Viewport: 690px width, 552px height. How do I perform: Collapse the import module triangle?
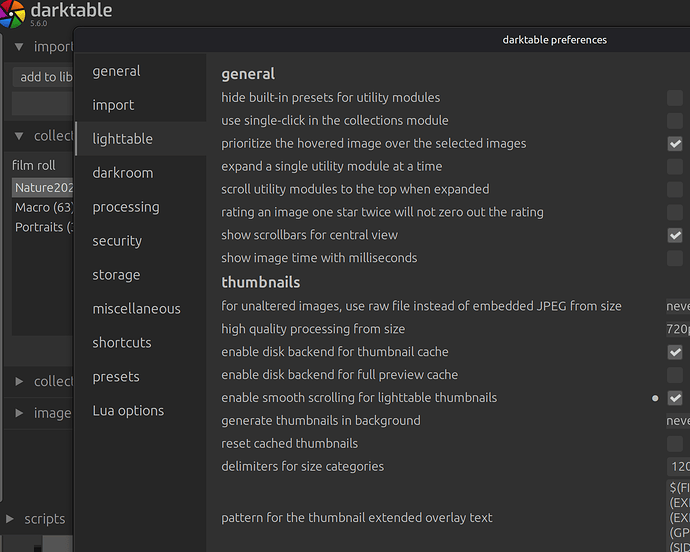coord(19,46)
